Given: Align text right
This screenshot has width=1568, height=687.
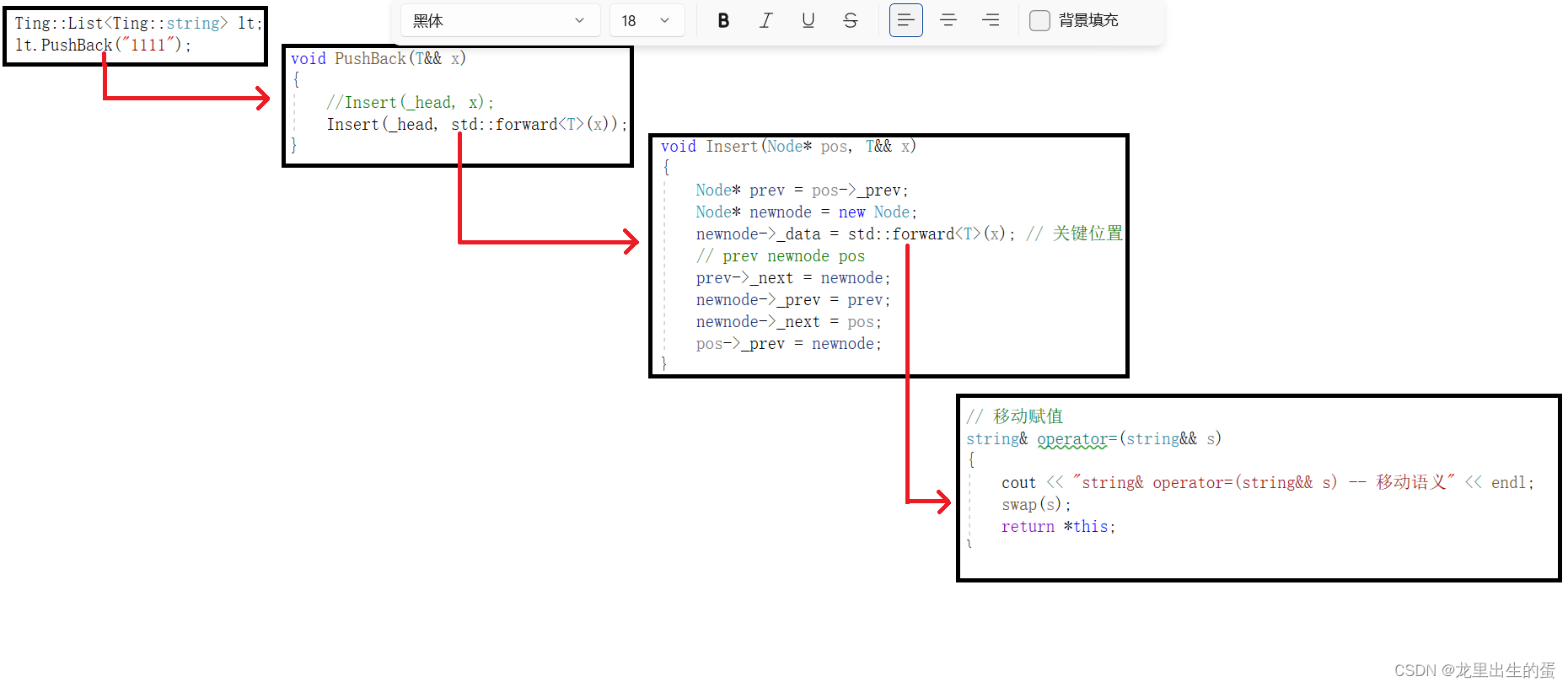Looking at the screenshot, I should [x=991, y=20].
